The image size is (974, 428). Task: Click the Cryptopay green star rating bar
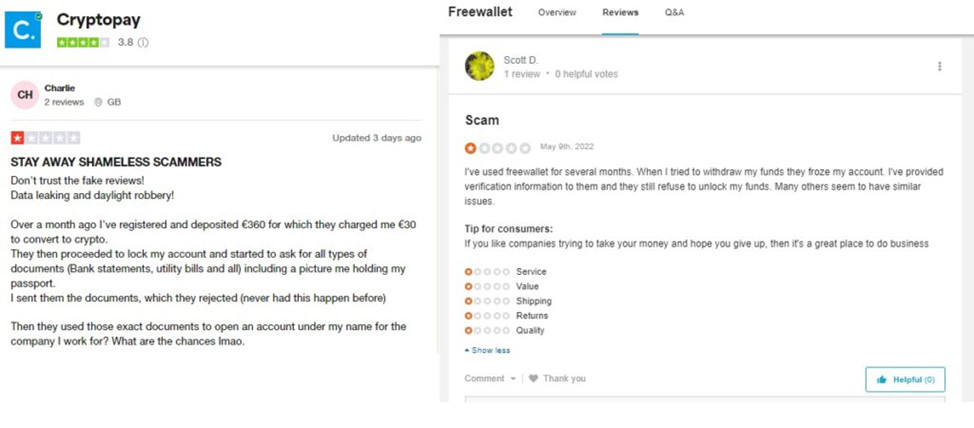(83, 43)
